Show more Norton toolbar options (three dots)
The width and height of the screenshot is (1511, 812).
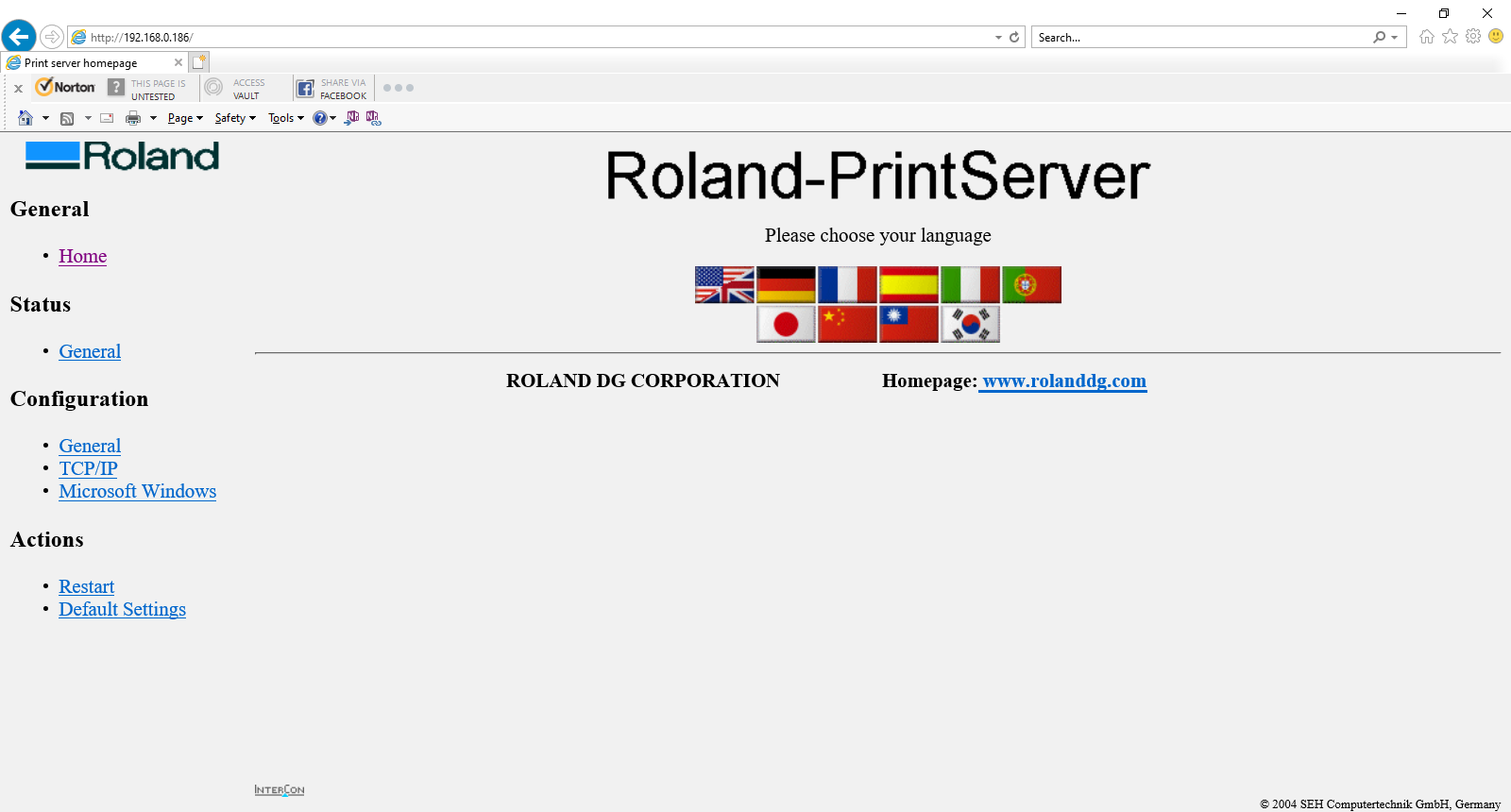coord(399,88)
